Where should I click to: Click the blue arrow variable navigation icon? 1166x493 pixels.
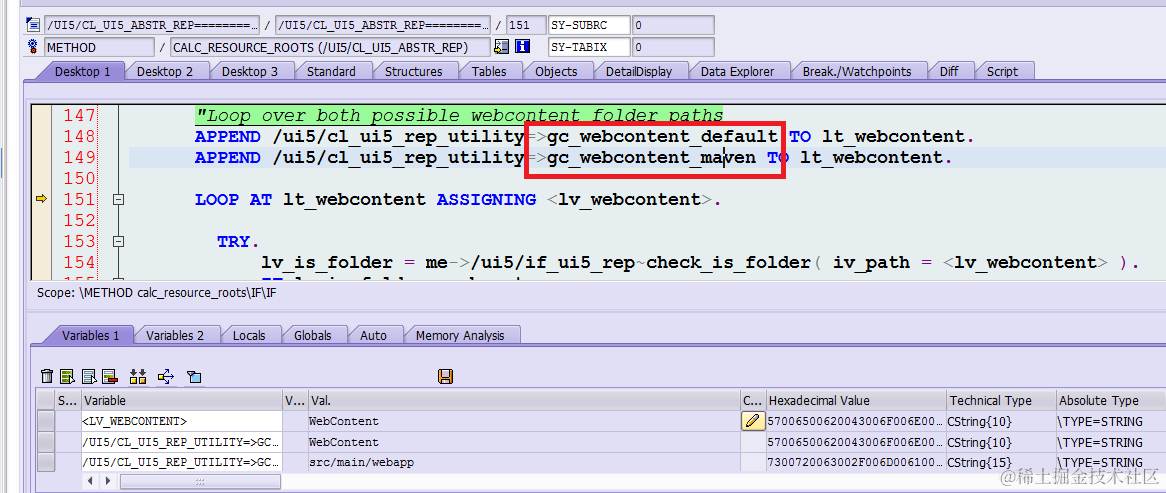(166, 376)
